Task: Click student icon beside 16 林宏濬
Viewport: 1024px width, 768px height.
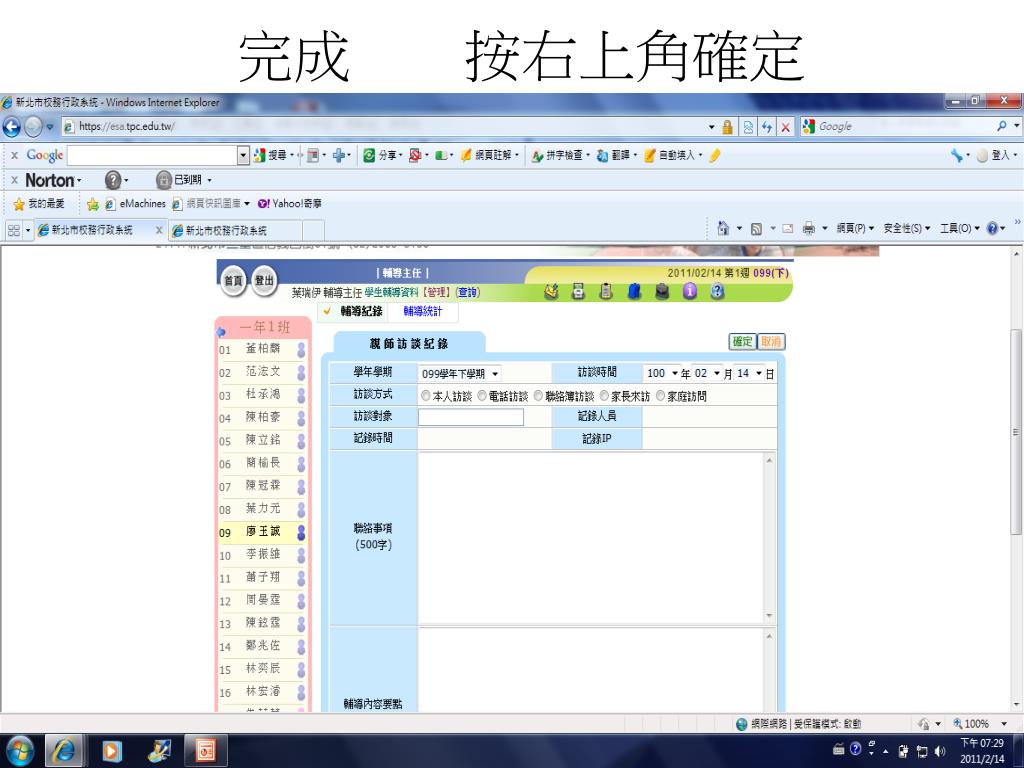Action: pyautogui.click(x=301, y=692)
